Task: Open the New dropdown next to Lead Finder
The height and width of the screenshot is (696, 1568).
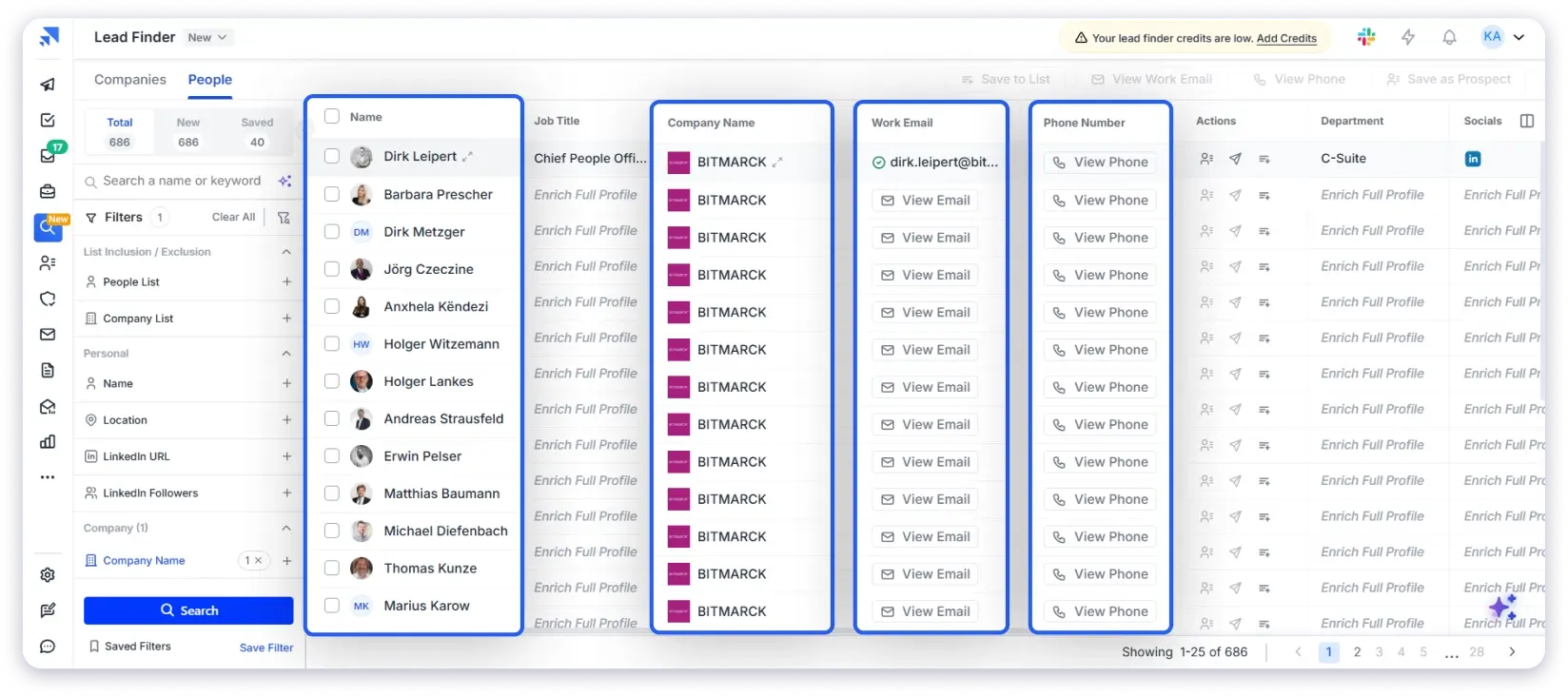Action: [207, 37]
